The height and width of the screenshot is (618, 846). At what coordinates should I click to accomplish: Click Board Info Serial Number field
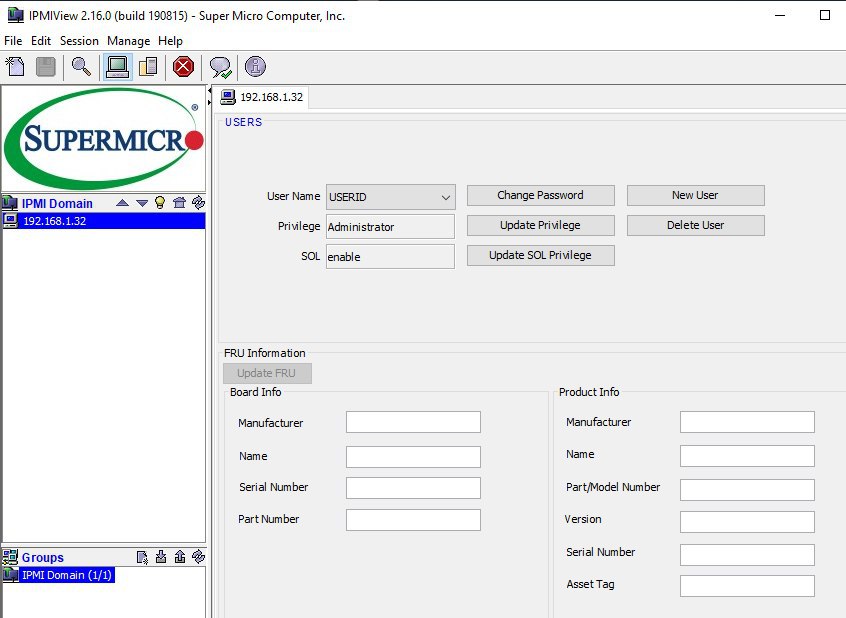413,488
